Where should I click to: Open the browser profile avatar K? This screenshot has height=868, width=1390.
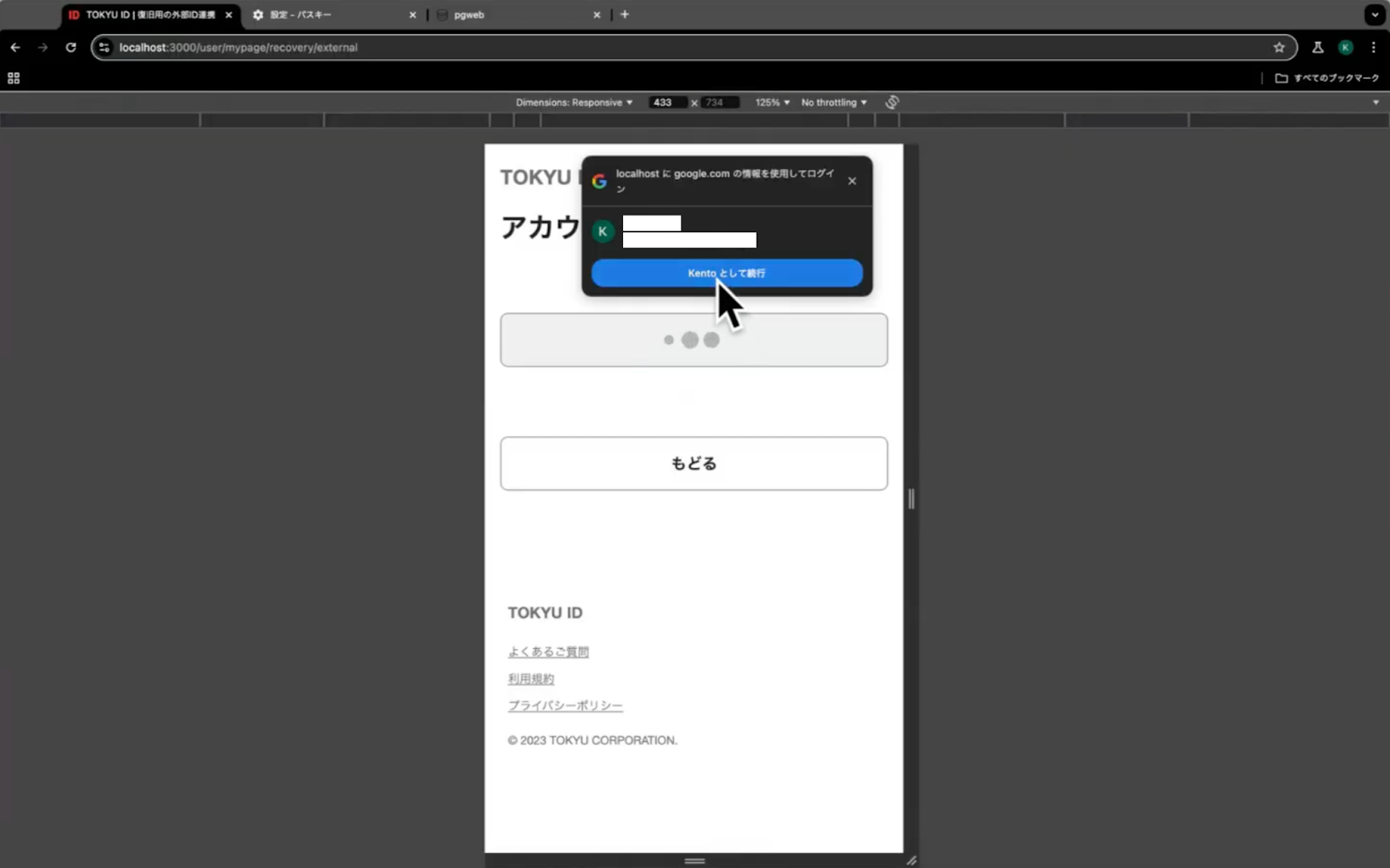(x=1346, y=48)
